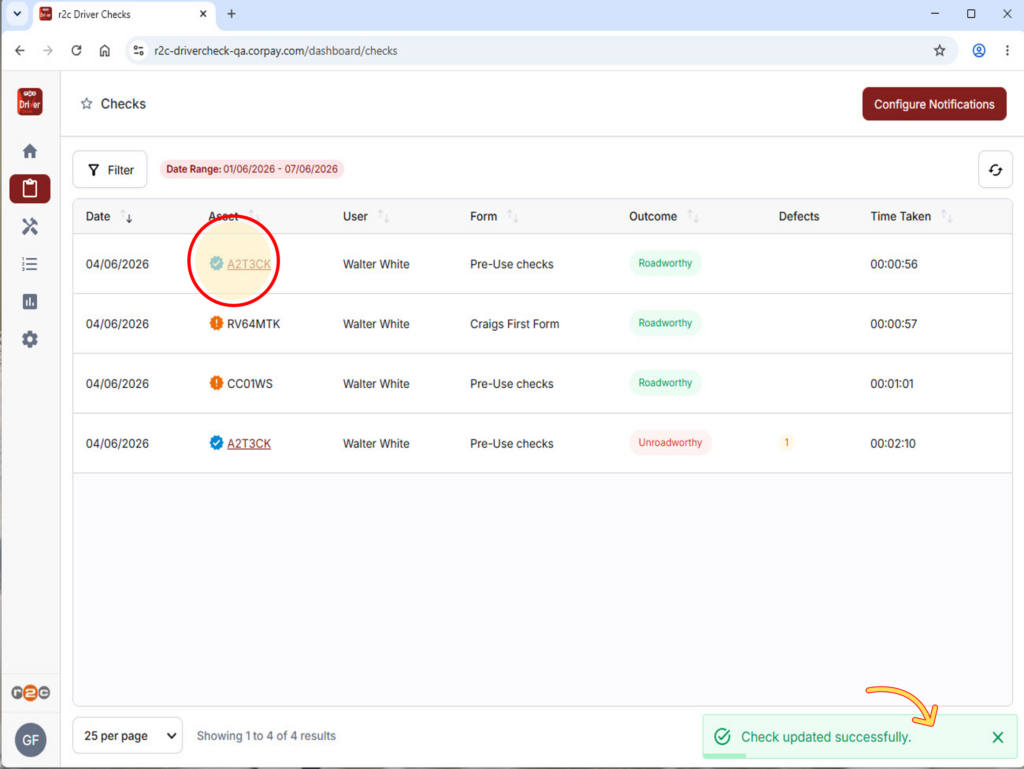This screenshot has height=769, width=1024.
Task: Open A2T3CK link in the Roadworthy row
Action: click(249, 264)
